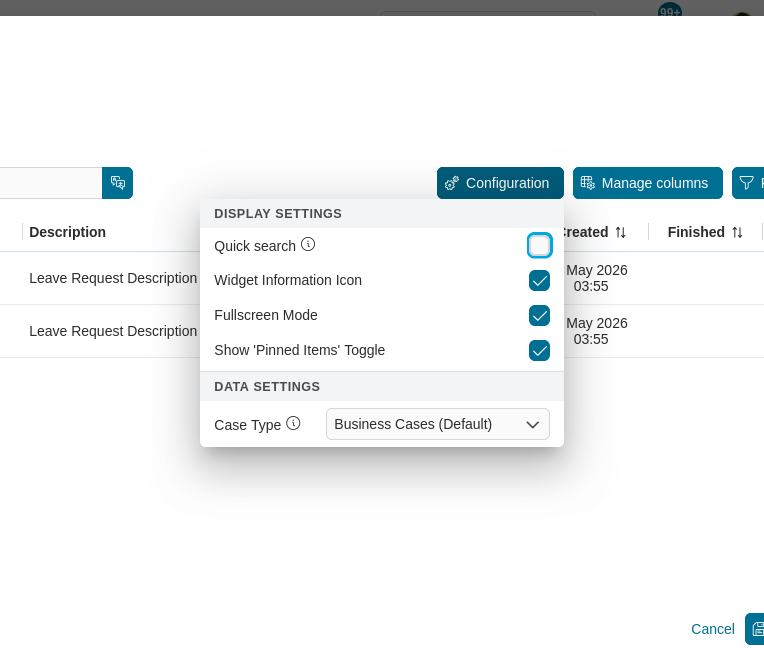Sort by the Created column arrows
This screenshot has width=764, height=648.
click(620, 232)
